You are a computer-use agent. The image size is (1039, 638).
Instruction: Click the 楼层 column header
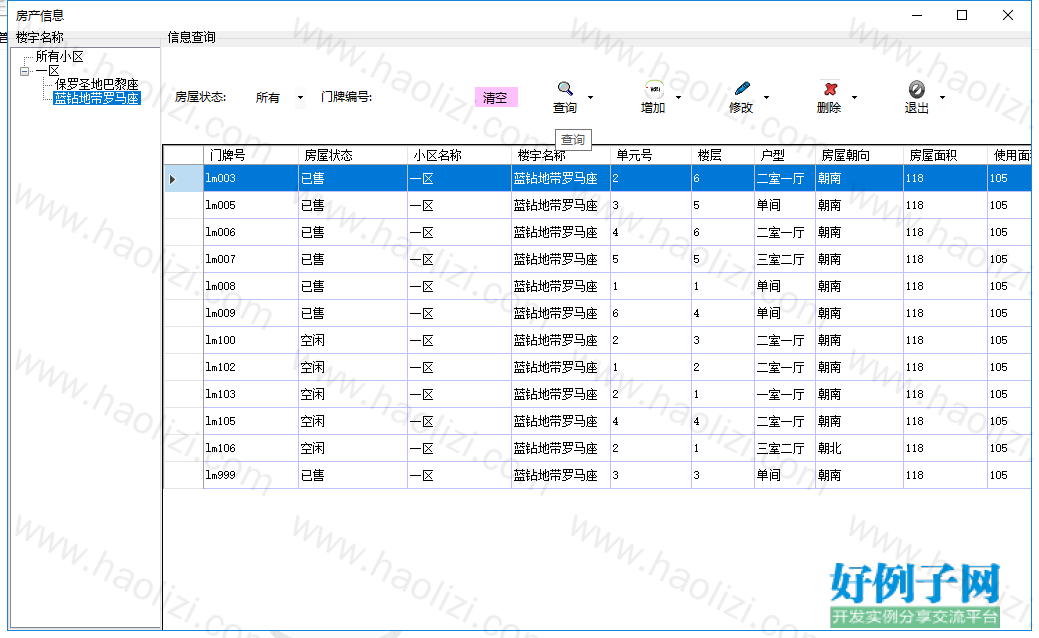[723, 155]
